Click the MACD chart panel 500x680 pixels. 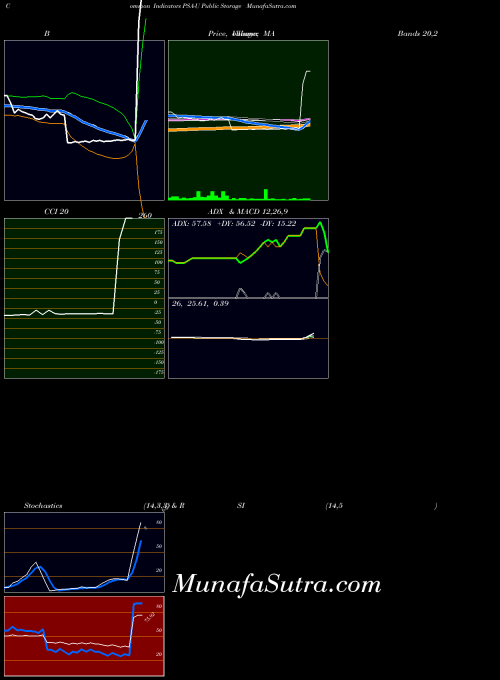click(248, 338)
